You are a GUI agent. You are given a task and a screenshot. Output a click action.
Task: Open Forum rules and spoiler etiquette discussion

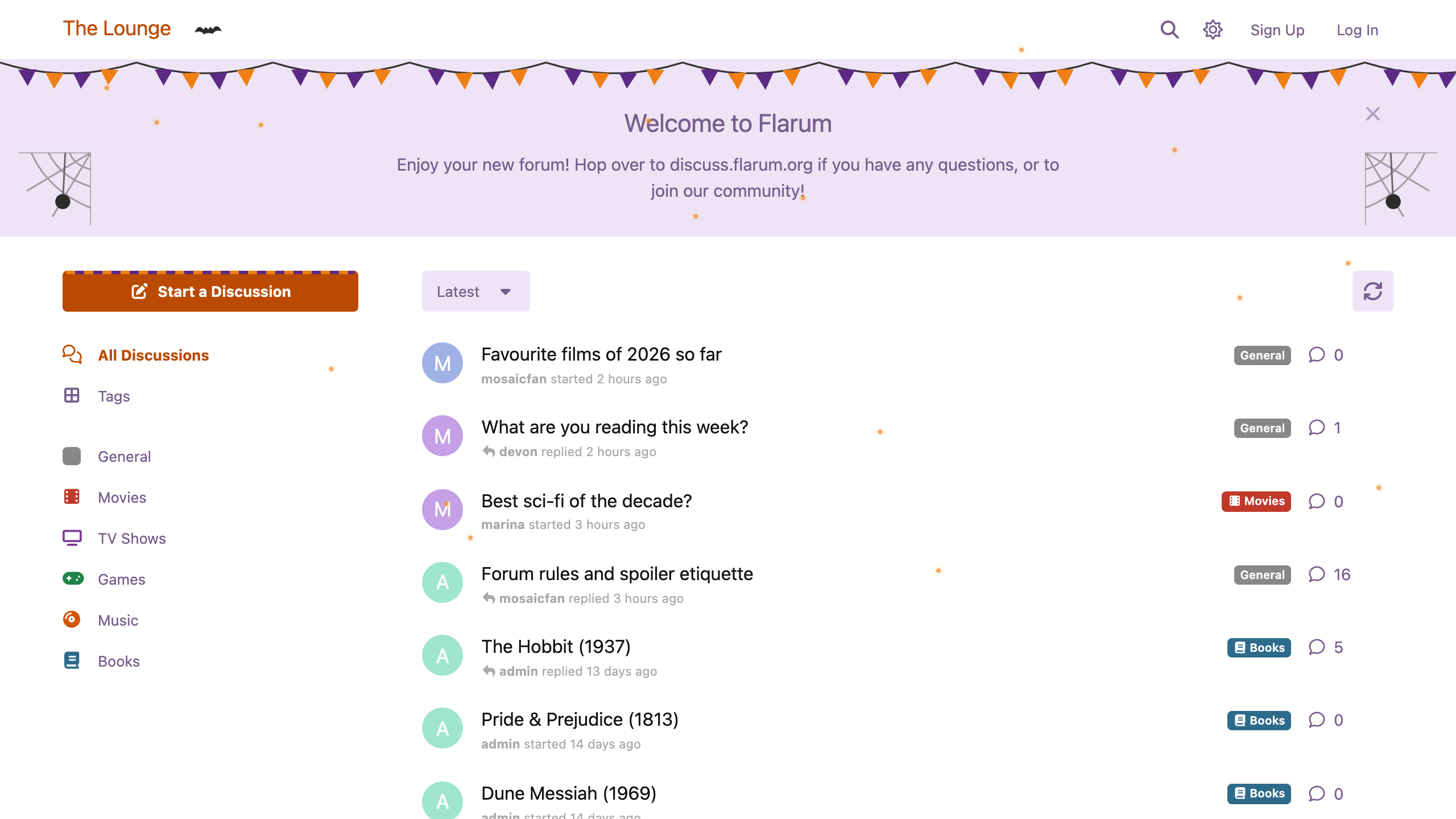click(x=617, y=573)
